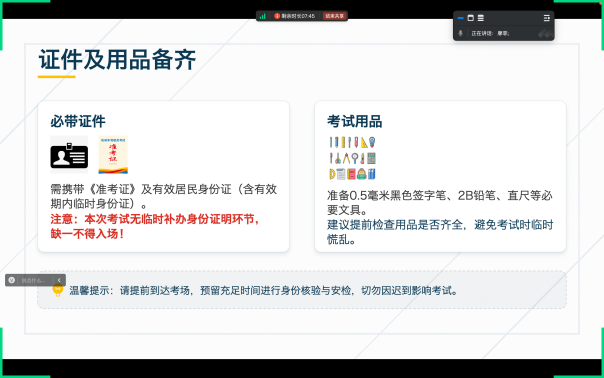This screenshot has width=604, height=378.
Task: Click the 准考证 admission ticket image
Action: click(113, 155)
